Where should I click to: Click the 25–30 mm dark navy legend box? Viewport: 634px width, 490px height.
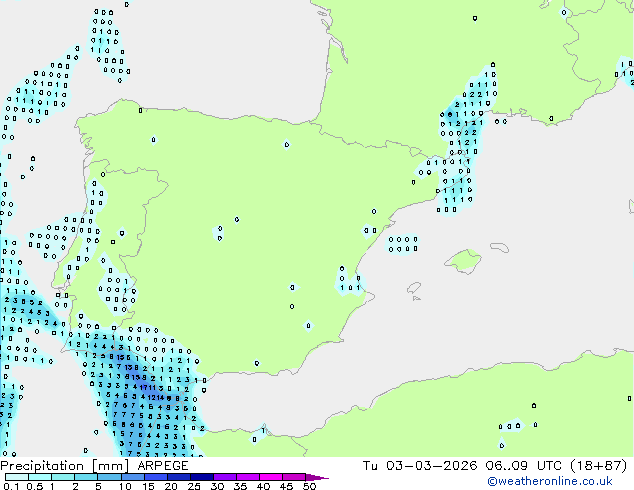(x=202, y=477)
